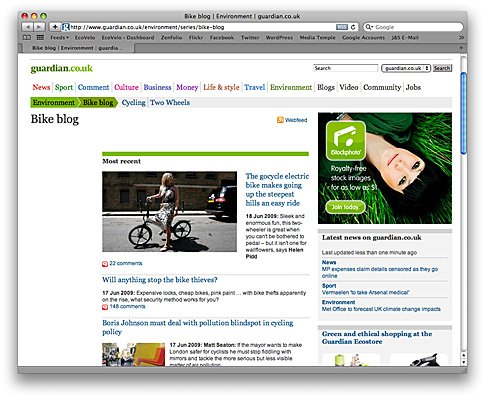Click the Safari forward arrow button
Screen dimensions: 485x398
[39, 27]
